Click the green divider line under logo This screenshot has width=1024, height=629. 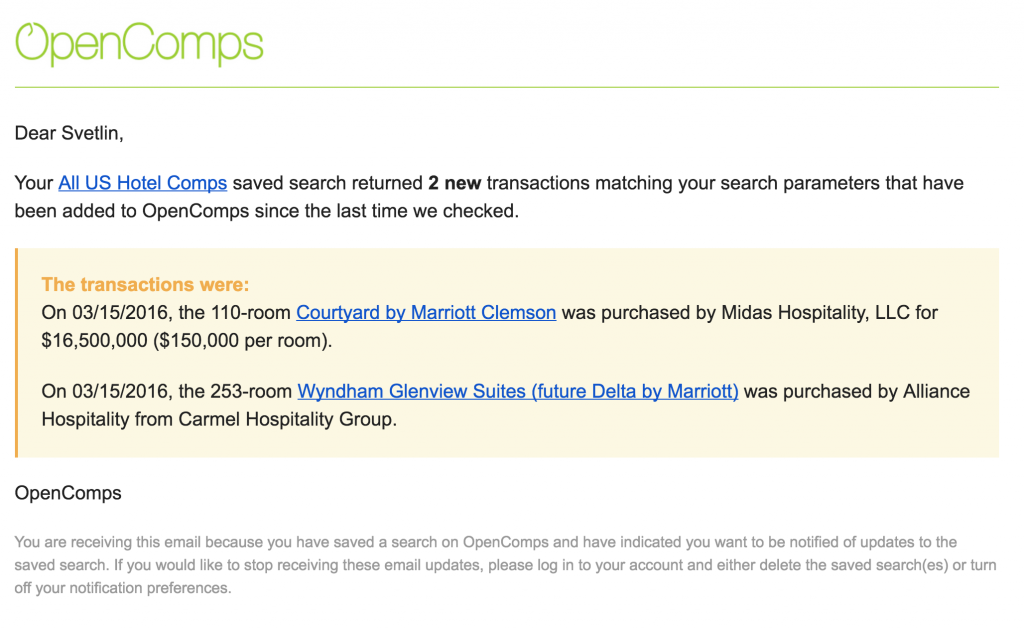[507, 87]
